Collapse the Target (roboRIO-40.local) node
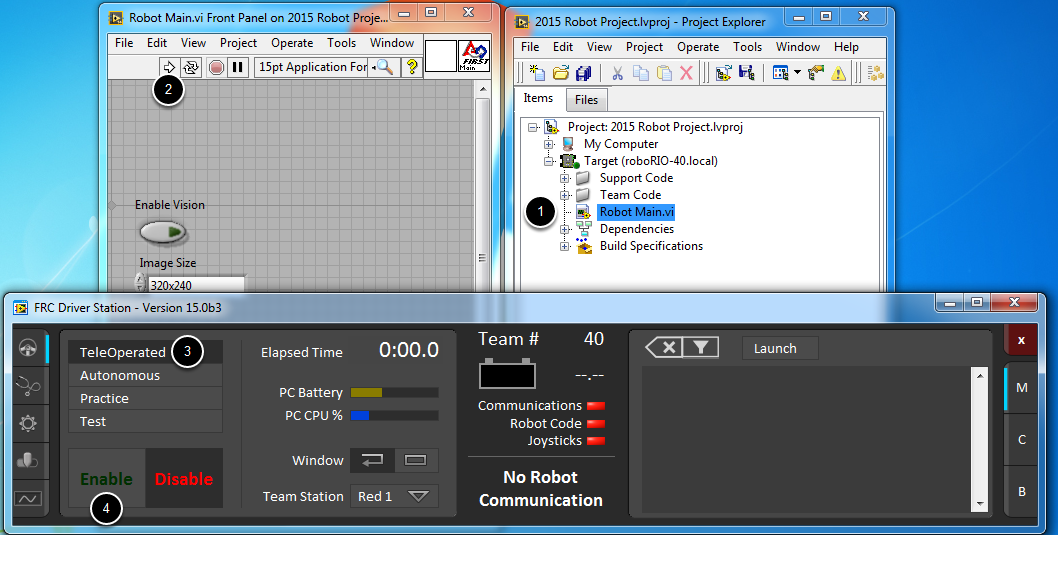This screenshot has width=1058, height=569. (549, 161)
